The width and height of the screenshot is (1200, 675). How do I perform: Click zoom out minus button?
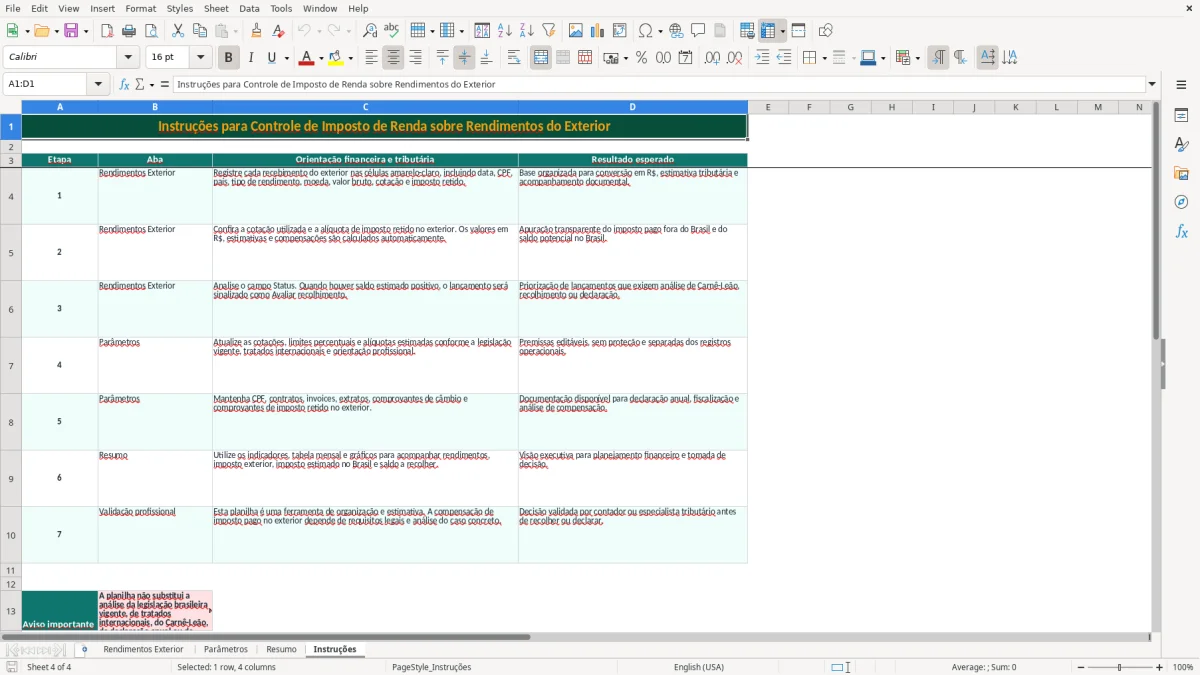coord(1081,667)
